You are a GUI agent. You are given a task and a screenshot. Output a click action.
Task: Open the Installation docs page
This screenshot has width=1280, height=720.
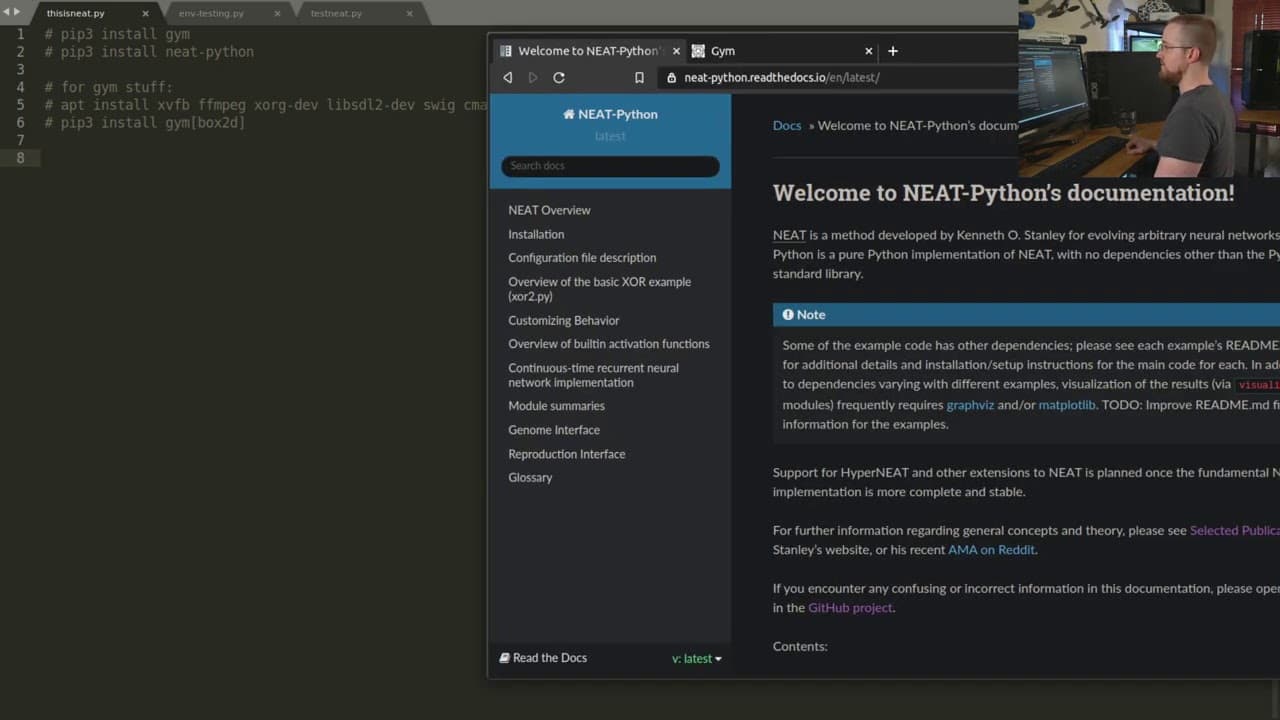536,234
